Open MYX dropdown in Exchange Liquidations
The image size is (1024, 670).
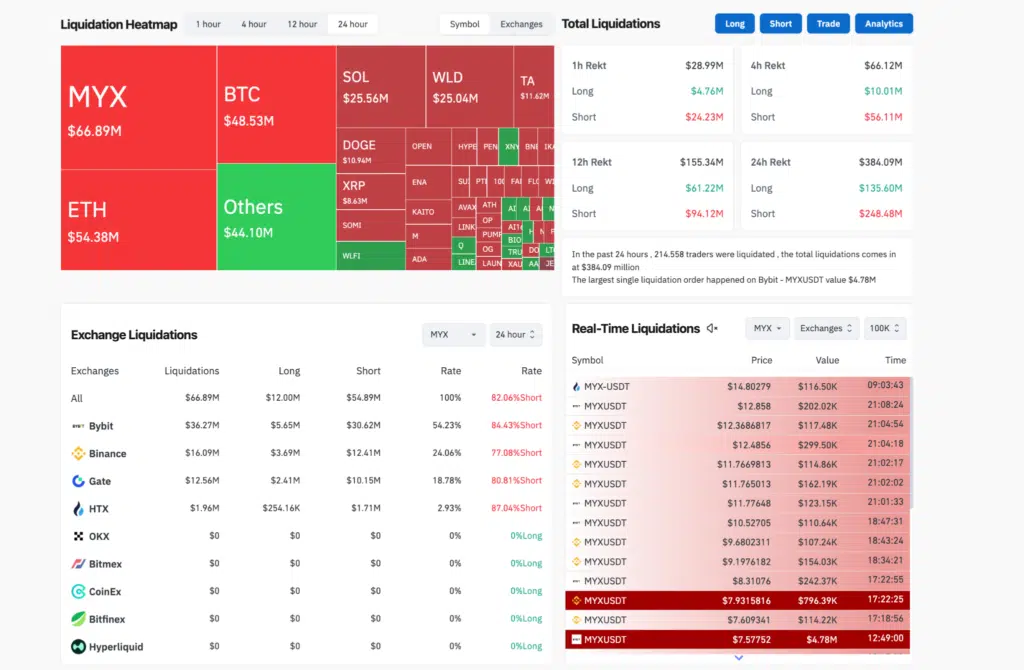point(453,335)
